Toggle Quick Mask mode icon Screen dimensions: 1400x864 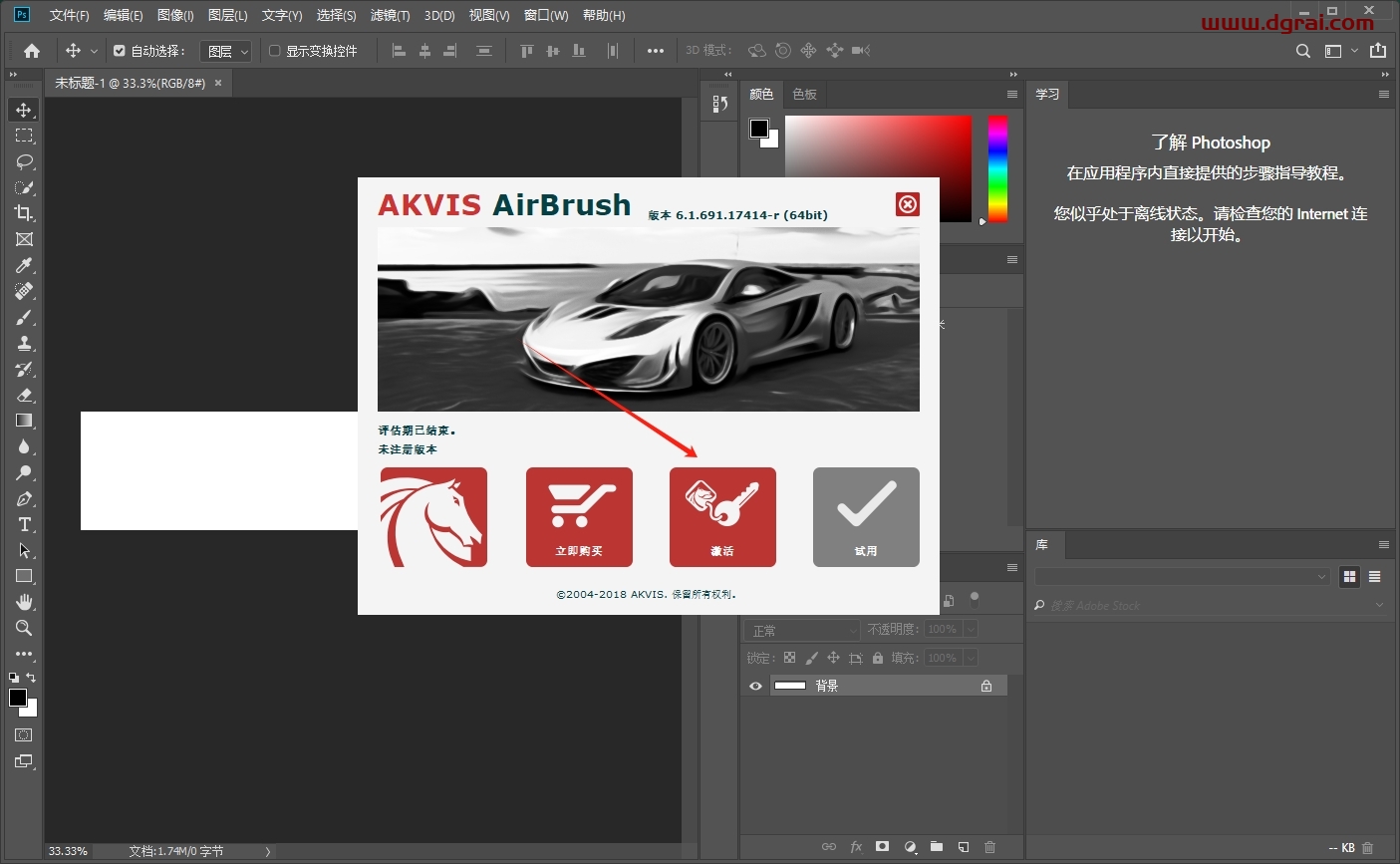tap(24, 735)
